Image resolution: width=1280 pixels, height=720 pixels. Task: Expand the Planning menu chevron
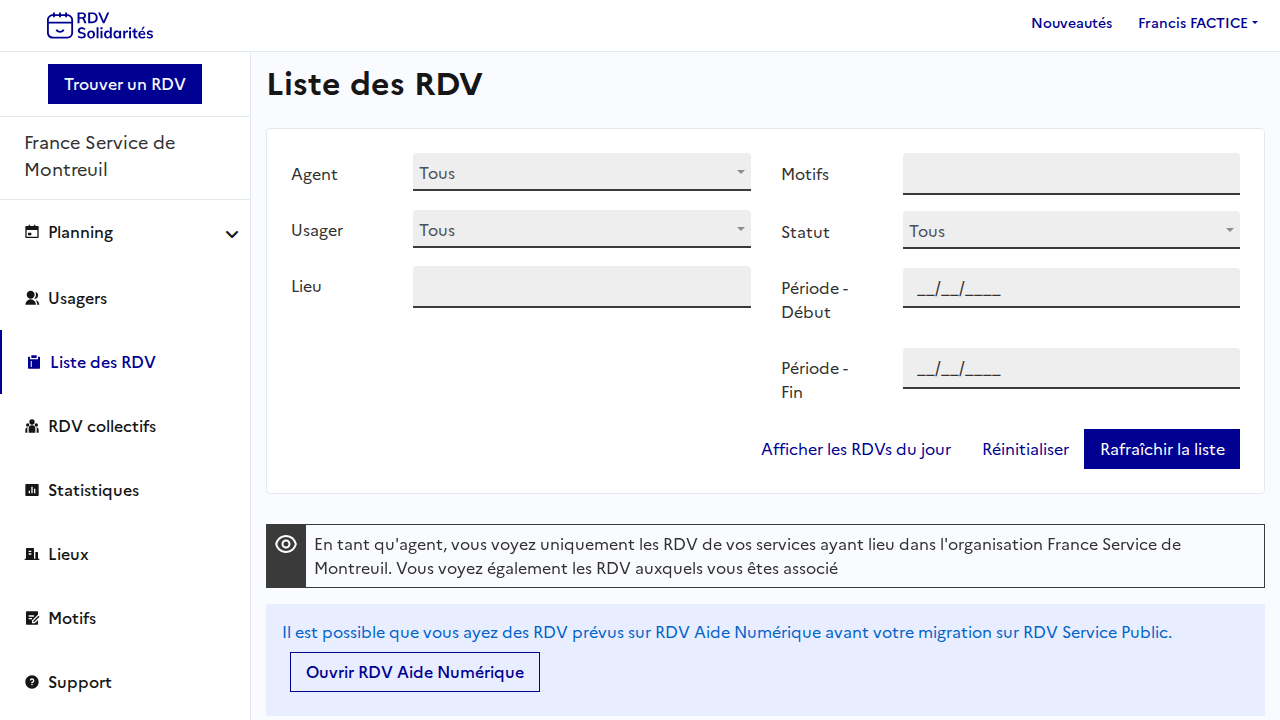coord(232,234)
